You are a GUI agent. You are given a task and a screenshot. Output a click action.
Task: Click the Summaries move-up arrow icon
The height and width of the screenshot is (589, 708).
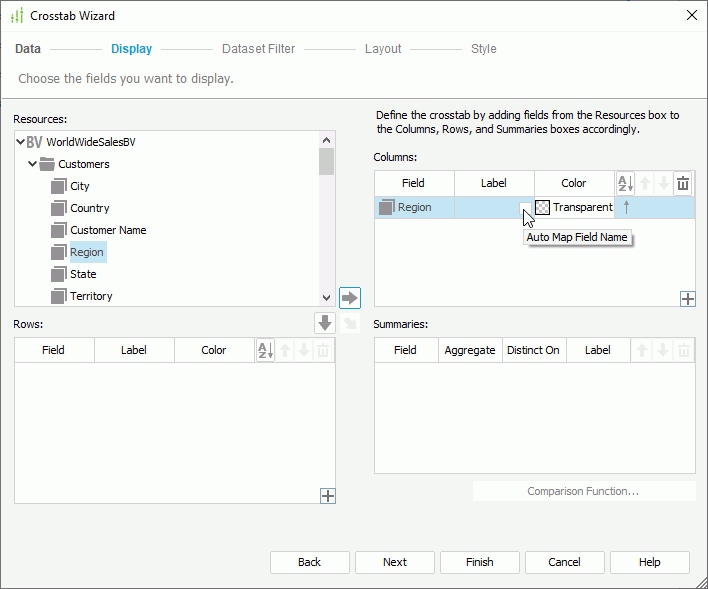[x=642, y=350]
